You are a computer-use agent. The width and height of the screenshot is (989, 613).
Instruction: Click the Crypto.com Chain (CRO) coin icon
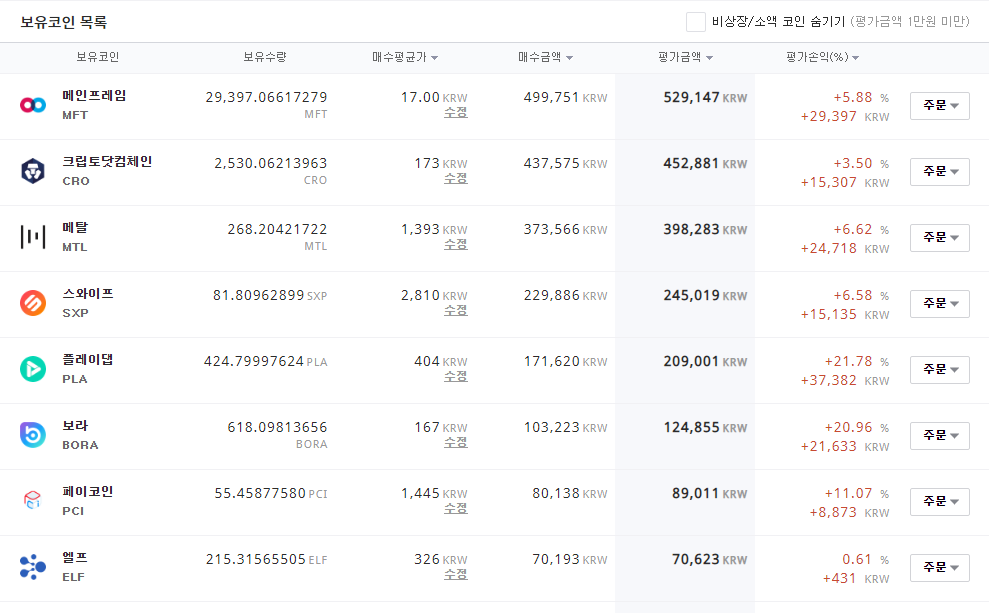pos(33,171)
